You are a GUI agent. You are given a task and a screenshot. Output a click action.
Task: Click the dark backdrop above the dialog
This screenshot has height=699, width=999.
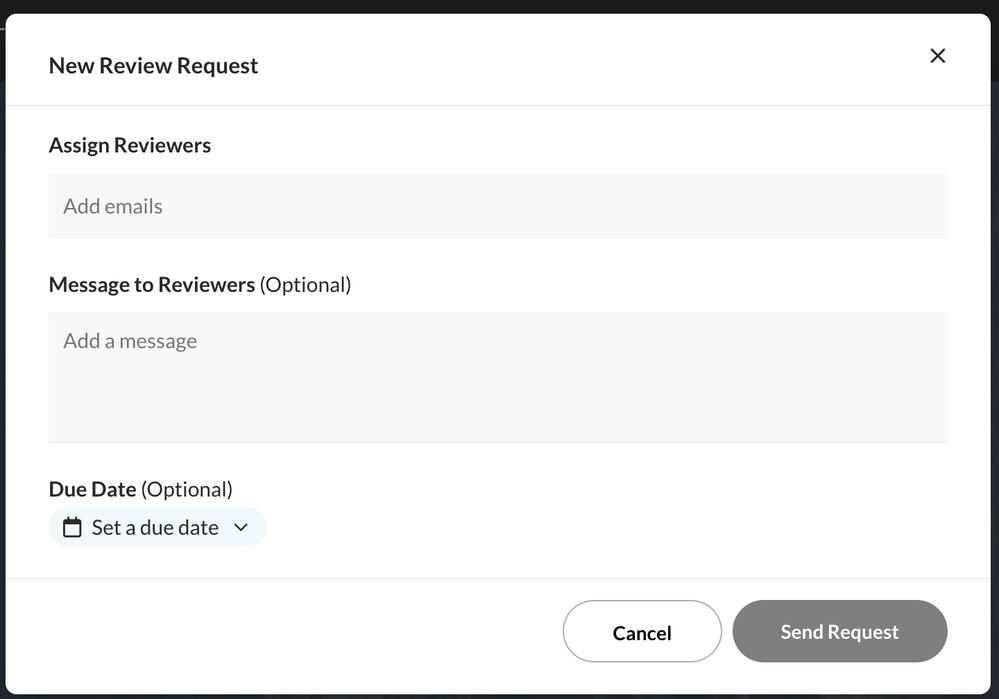[x=500, y=6]
